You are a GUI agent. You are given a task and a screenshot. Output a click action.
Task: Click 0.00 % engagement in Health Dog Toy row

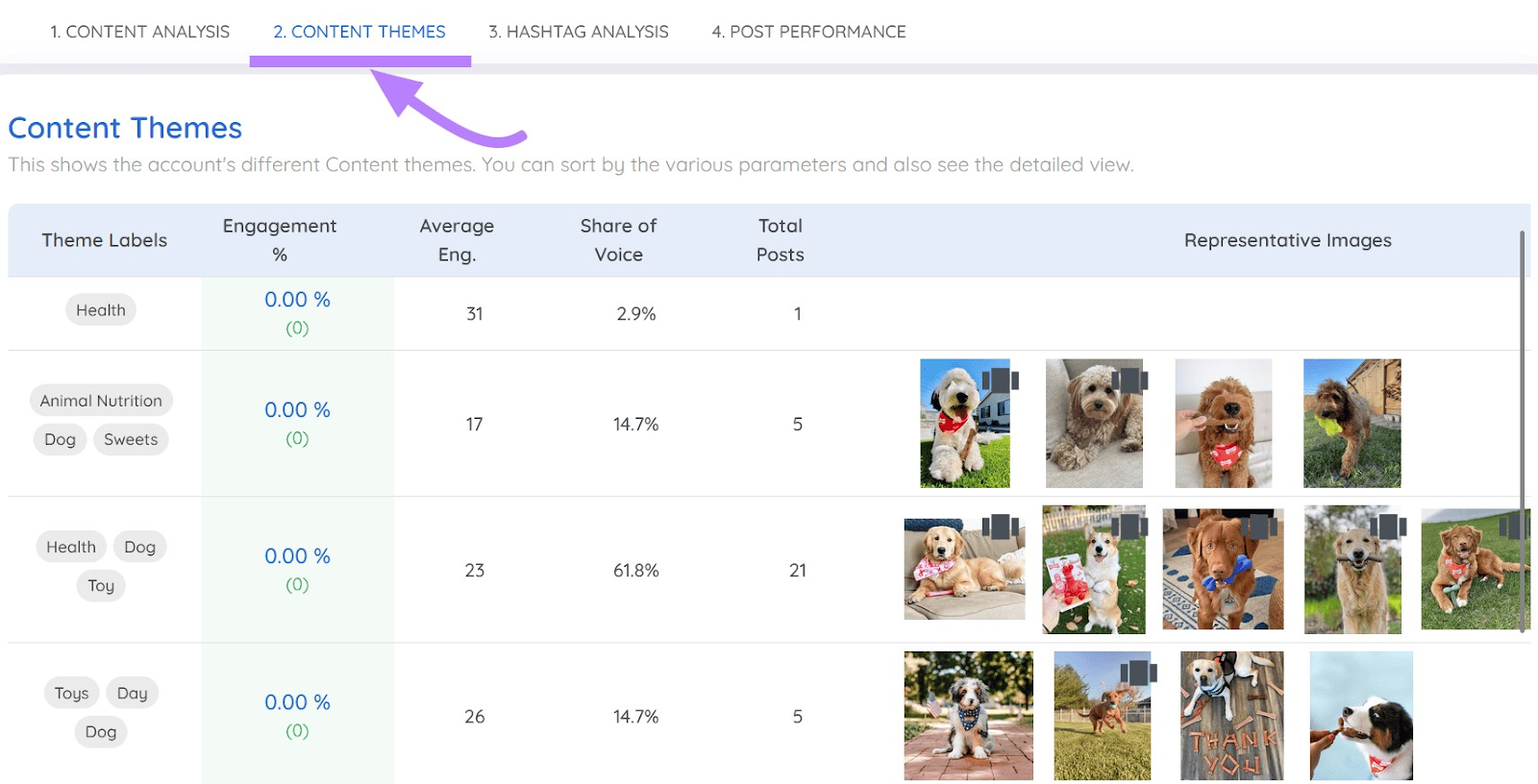(x=297, y=556)
